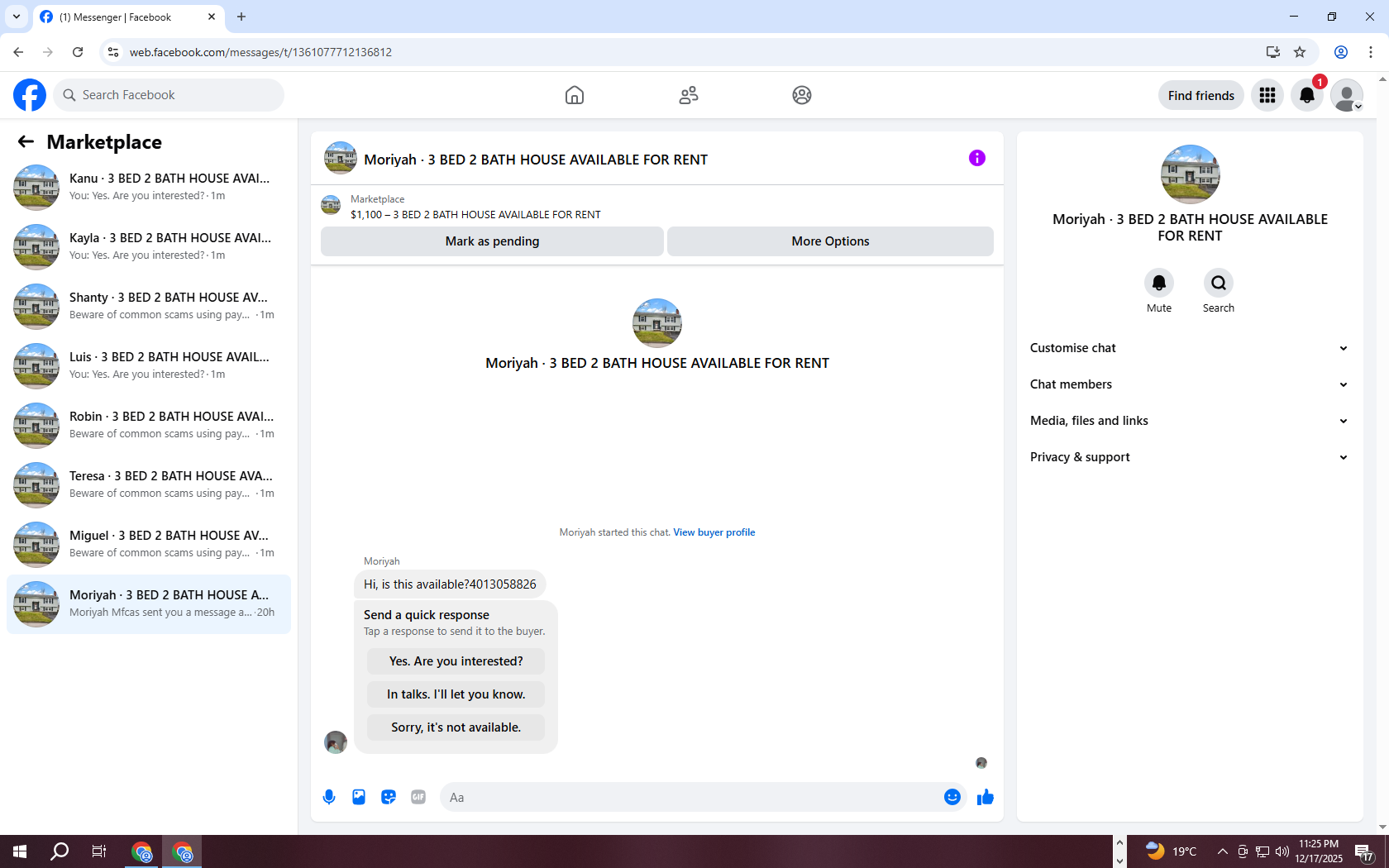
Task: Open a new browser tab
Action: (x=241, y=17)
